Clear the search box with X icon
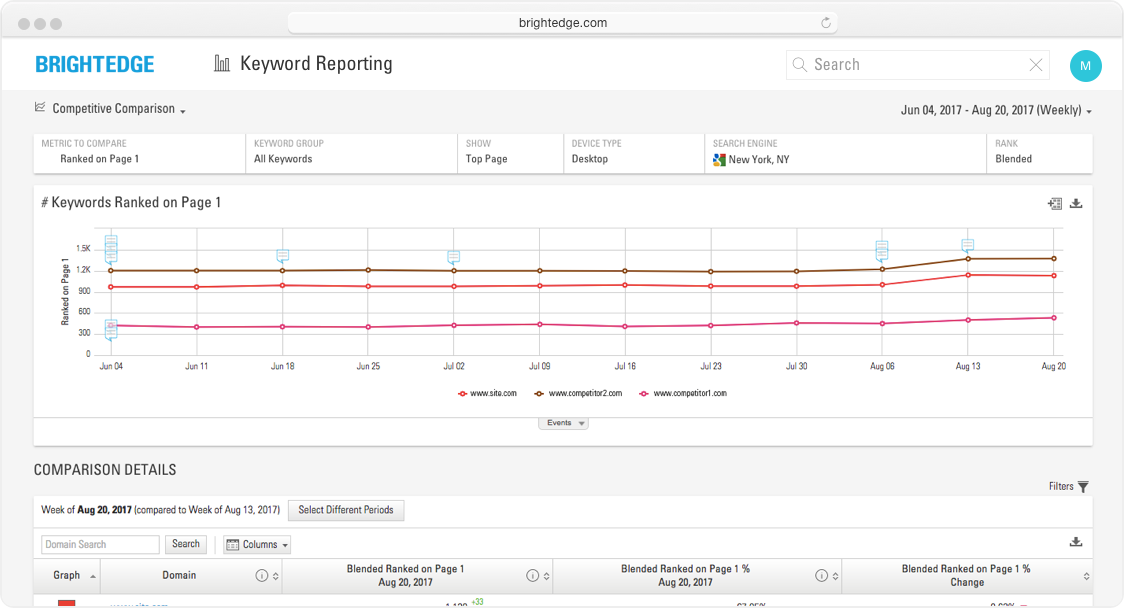The image size is (1124, 608). [x=1036, y=65]
